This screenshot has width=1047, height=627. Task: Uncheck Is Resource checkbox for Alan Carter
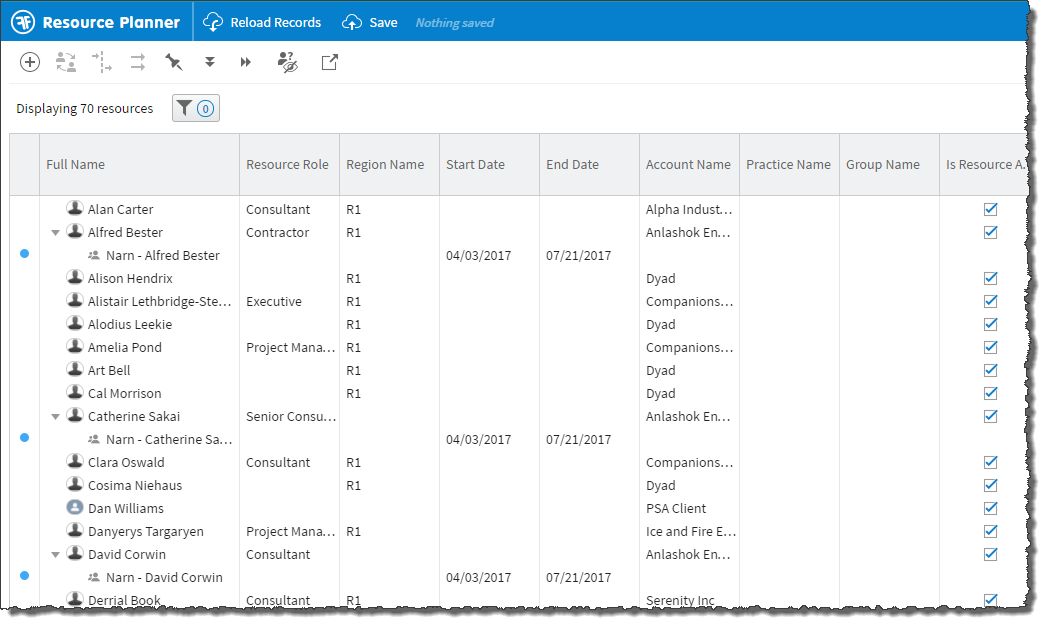point(991,210)
